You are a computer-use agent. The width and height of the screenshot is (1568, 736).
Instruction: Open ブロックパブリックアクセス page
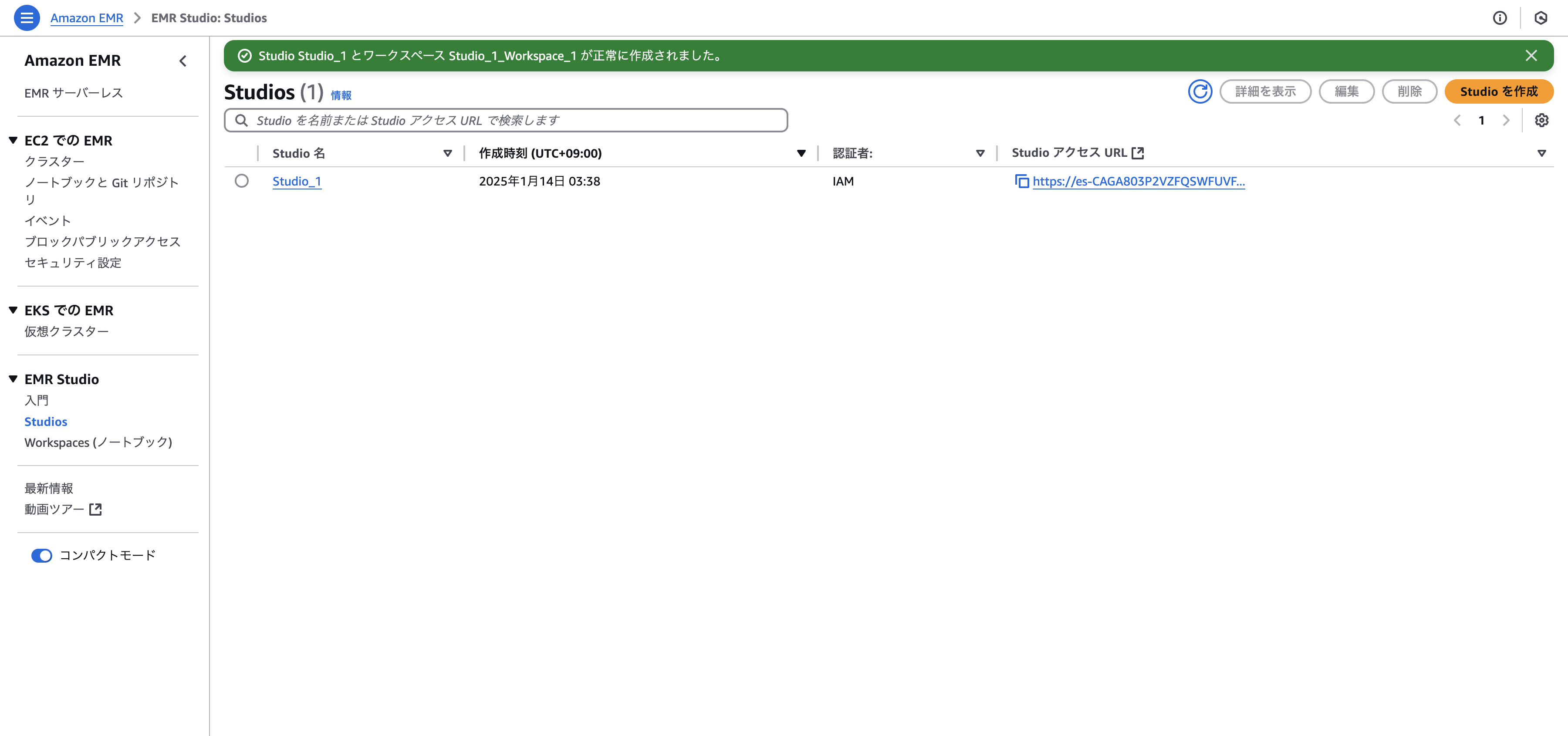102,241
